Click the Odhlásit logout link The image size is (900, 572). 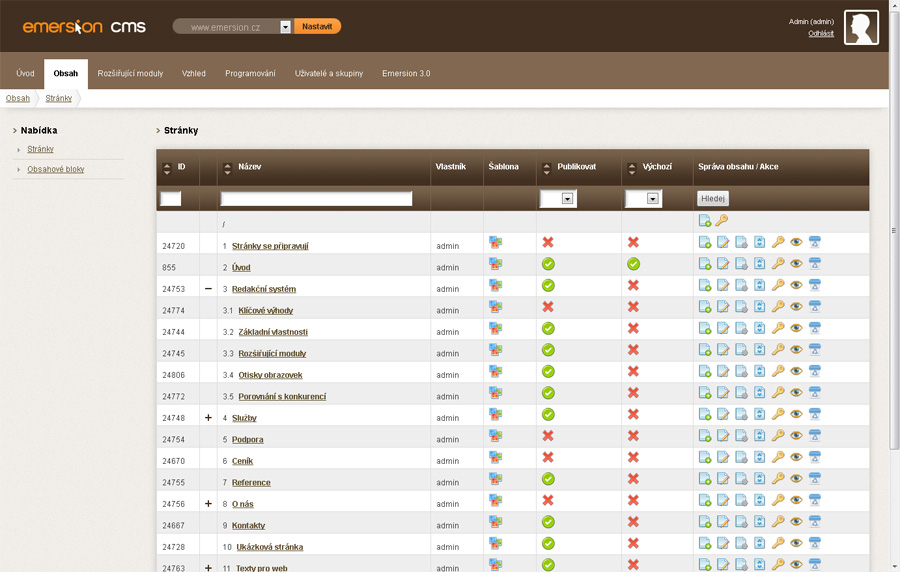point(820,34)
